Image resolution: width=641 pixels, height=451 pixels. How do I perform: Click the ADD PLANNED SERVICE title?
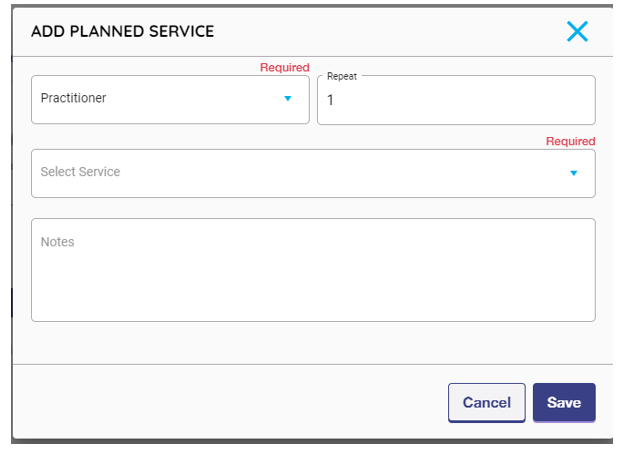(122, 31)
